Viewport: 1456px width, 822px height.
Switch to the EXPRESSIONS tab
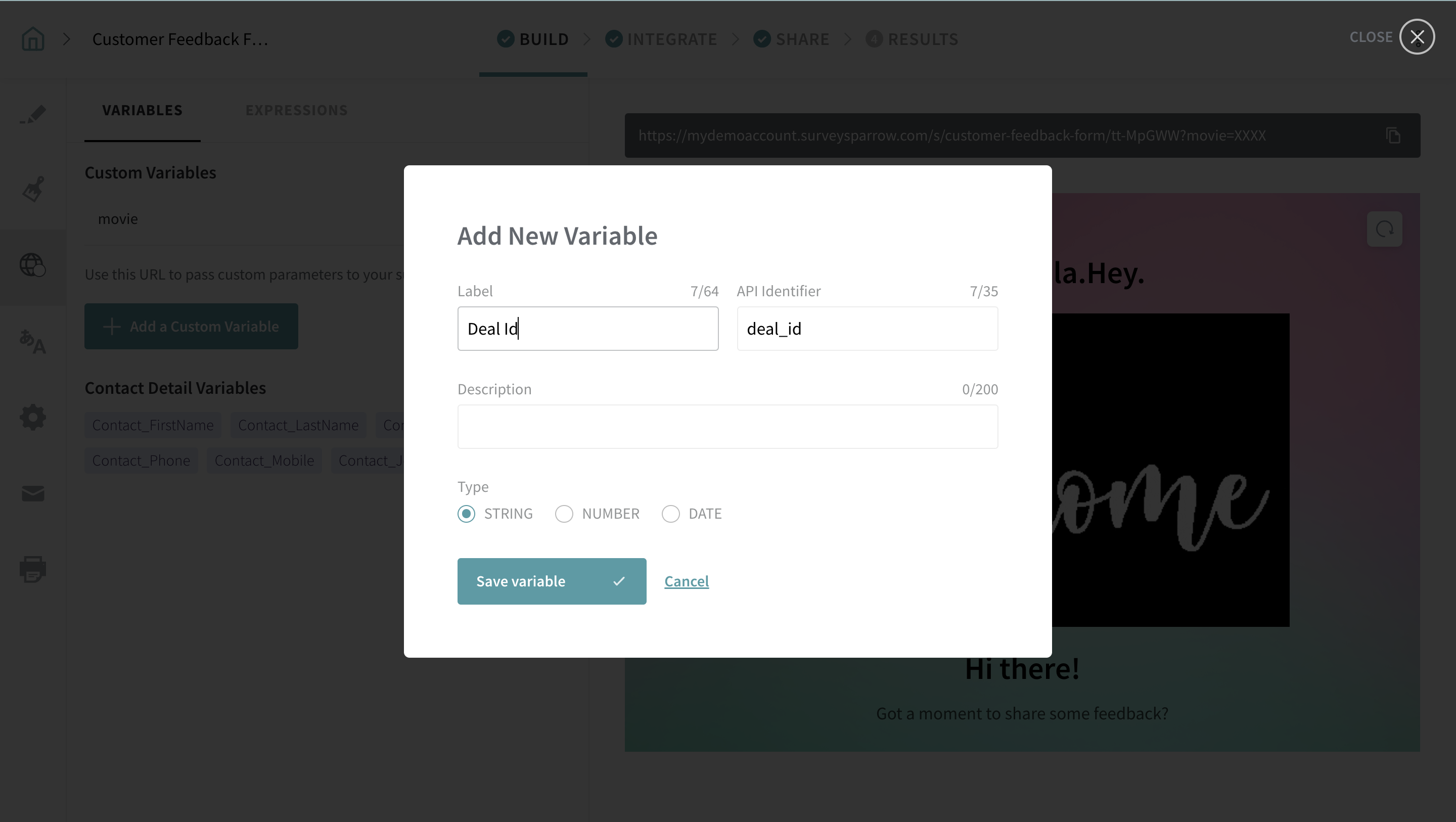tap(296, 110)
